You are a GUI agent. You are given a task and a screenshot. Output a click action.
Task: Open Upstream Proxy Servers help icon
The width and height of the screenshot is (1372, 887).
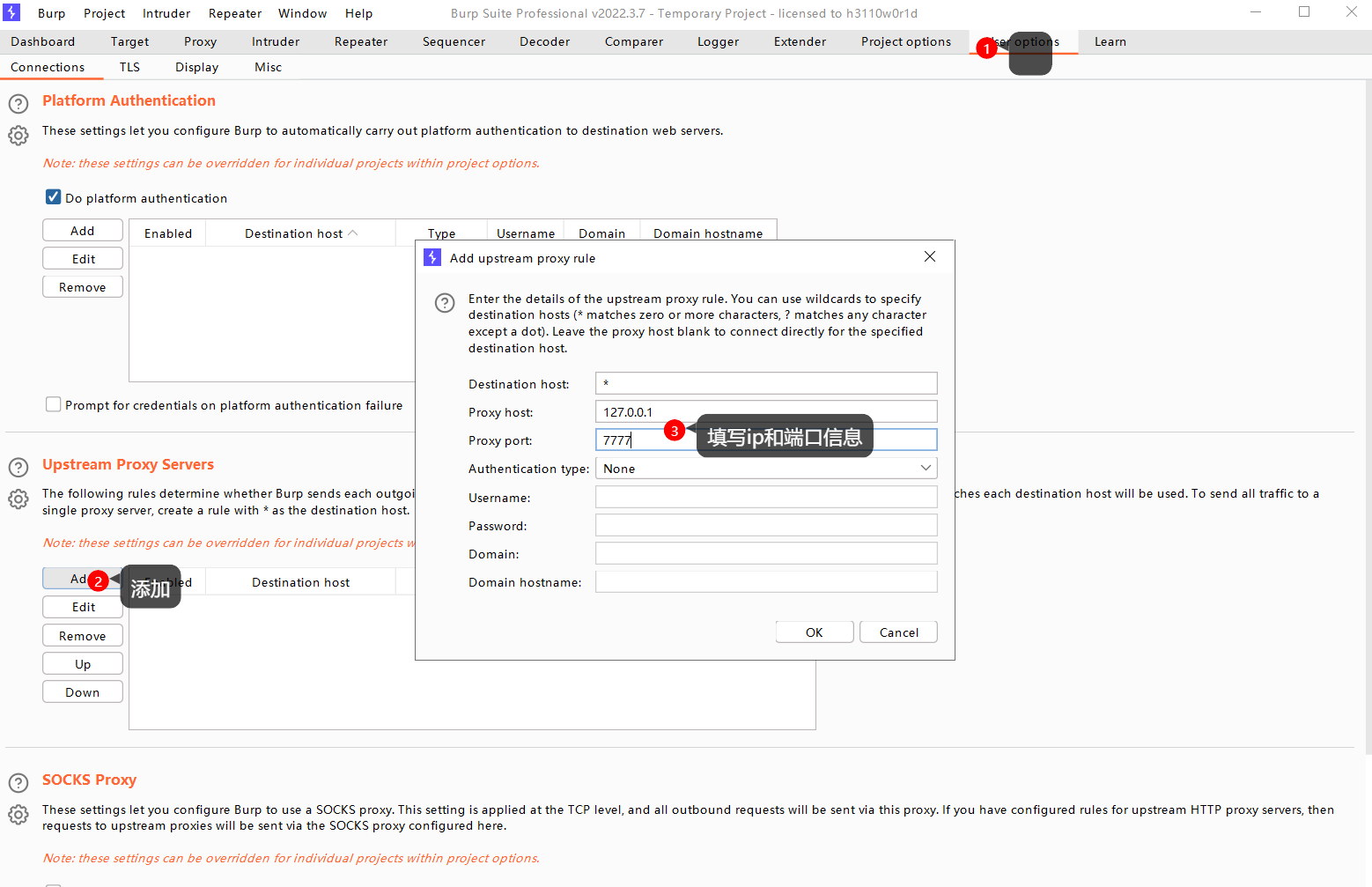(x=18, y=467)
